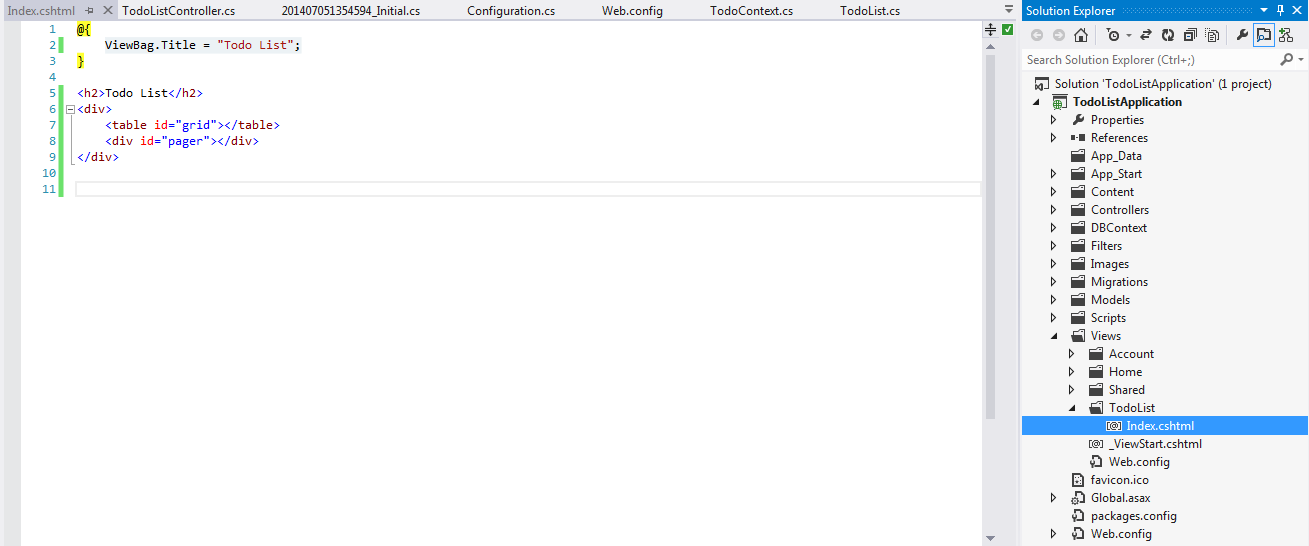Click the green checkmark status indicator

(1008, 30)
